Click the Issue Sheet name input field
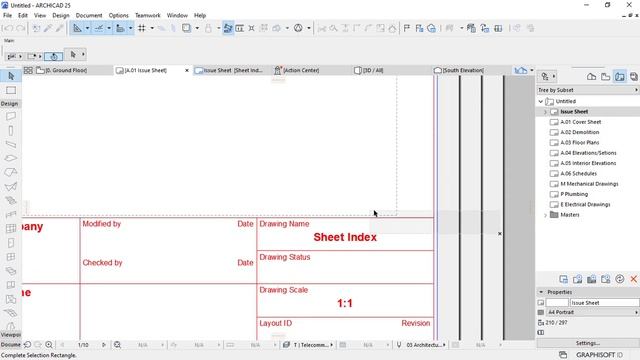The height and width of the screenshot is (360, 640). pos(604,303)
